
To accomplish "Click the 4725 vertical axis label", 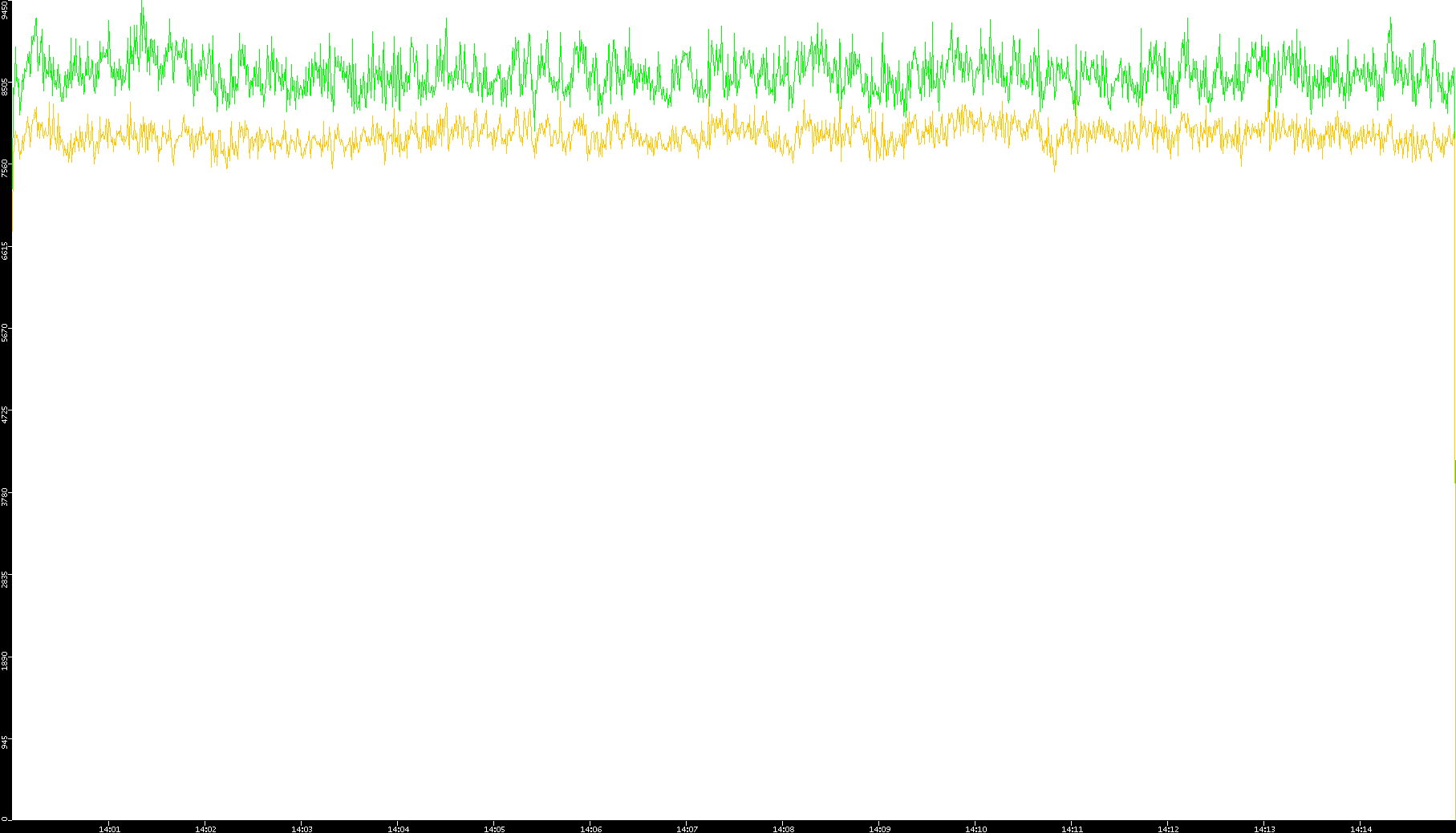I will click(x=6, y=414).
